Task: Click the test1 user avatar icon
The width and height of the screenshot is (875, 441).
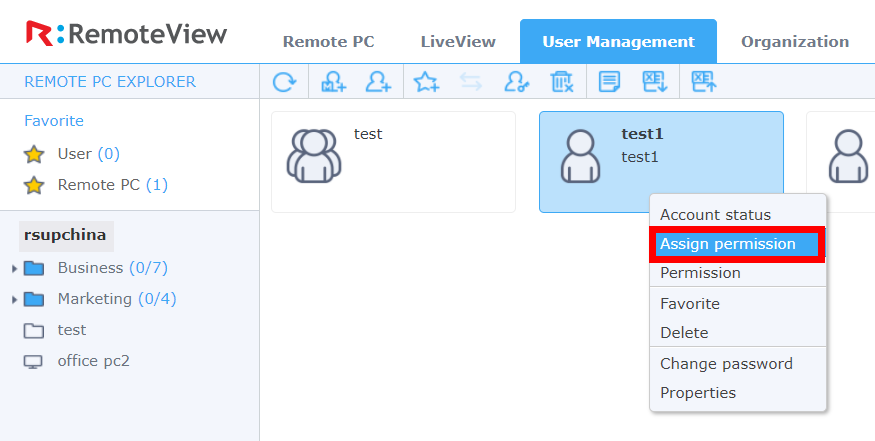Action: (580, 156)
